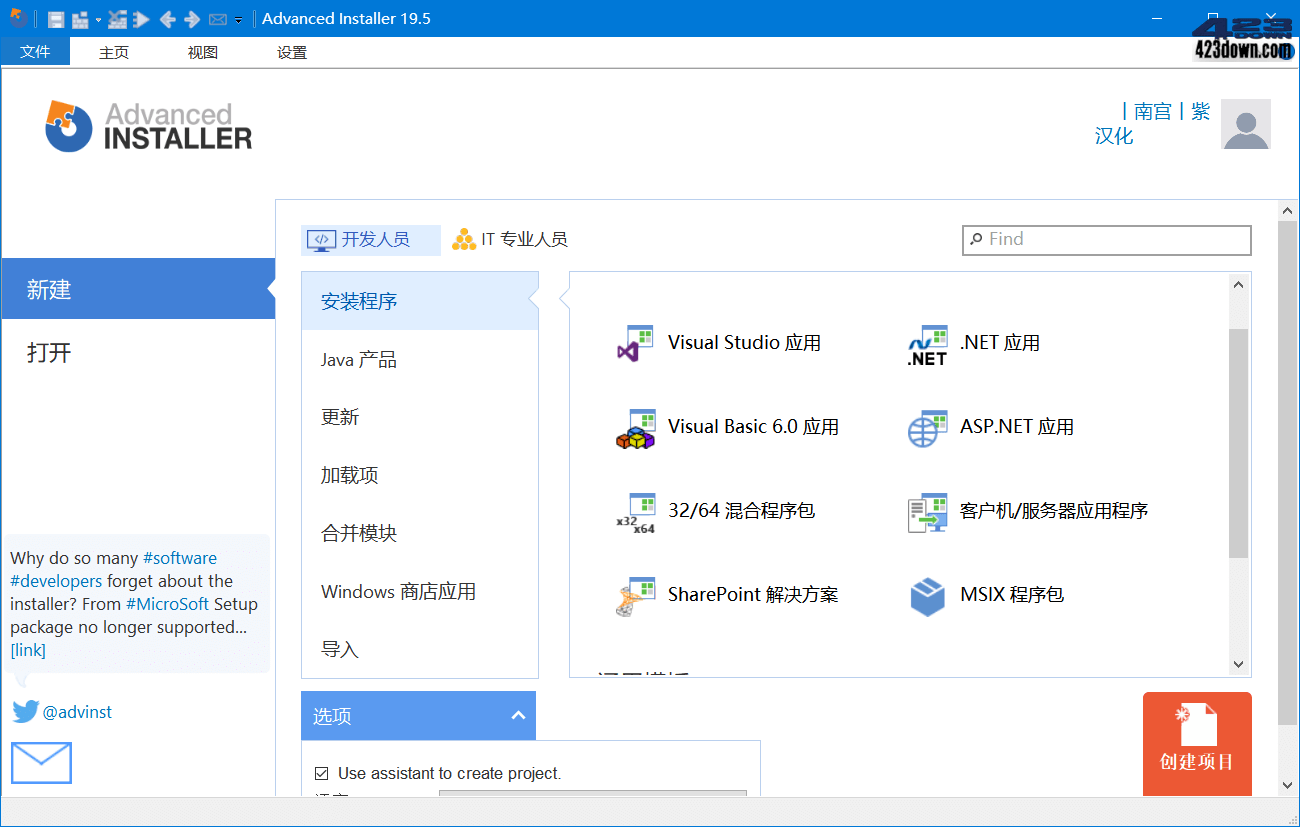Image resolution: width=1300 pixels, height=827 pixels.
Task: Follow the @advinst Twitter link
Action: (77, 711)
